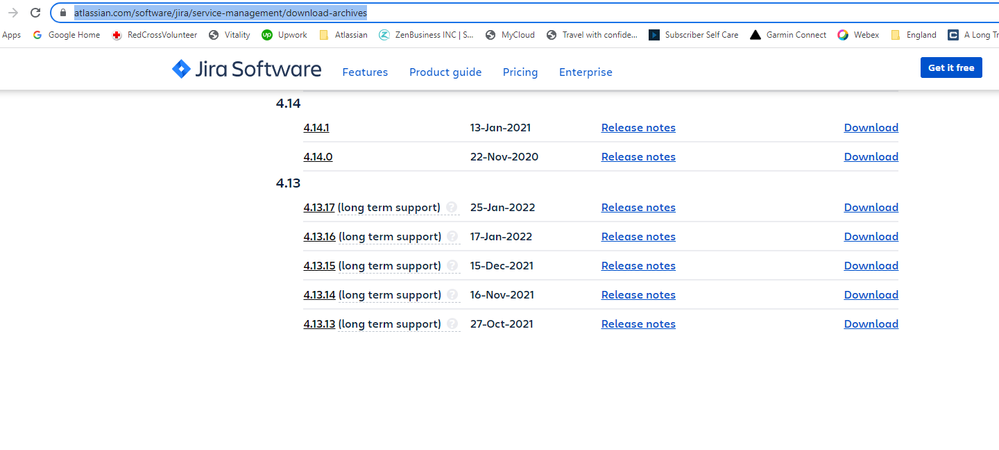Open the Subscriber Self Care bookmark
Image resolution: width=999 pixels, height=450 pixels.
[694, 35]
